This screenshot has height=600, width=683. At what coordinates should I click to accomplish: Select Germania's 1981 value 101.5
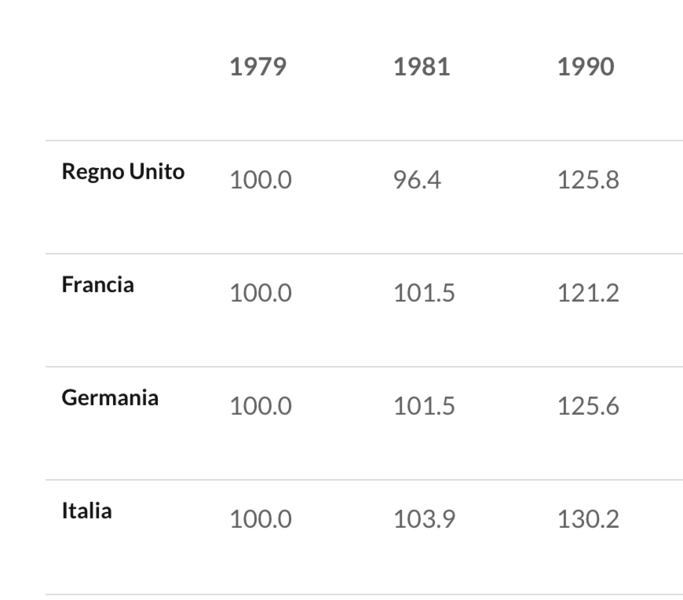(424, 407)
